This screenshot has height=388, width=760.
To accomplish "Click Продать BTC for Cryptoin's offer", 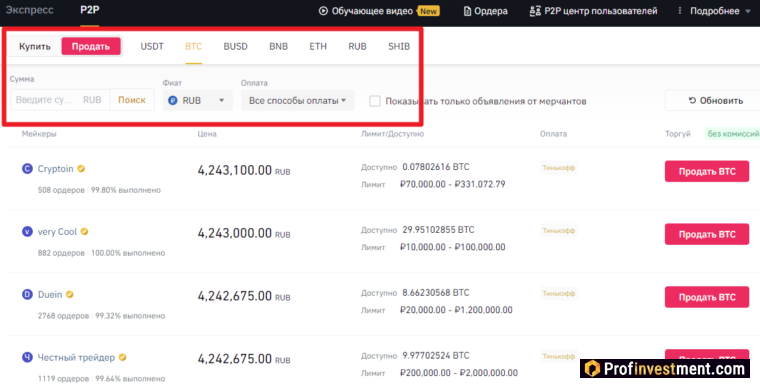I will 707,171.
